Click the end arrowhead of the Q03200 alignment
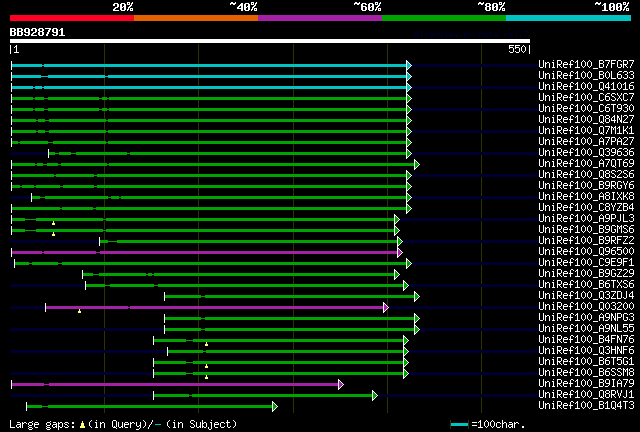The width and height of the screenshot is (640, 432). click(386, 307)
